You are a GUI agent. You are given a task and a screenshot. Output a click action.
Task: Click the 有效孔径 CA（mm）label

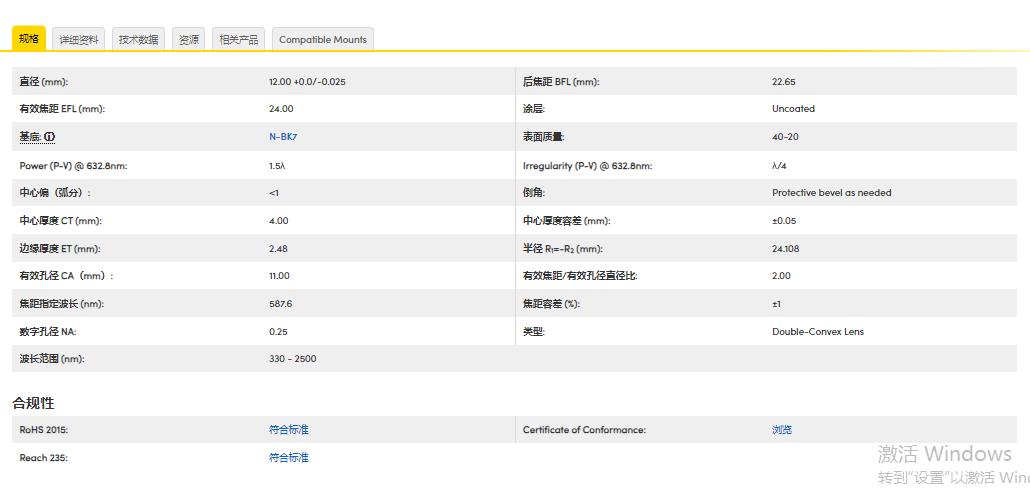66,276
